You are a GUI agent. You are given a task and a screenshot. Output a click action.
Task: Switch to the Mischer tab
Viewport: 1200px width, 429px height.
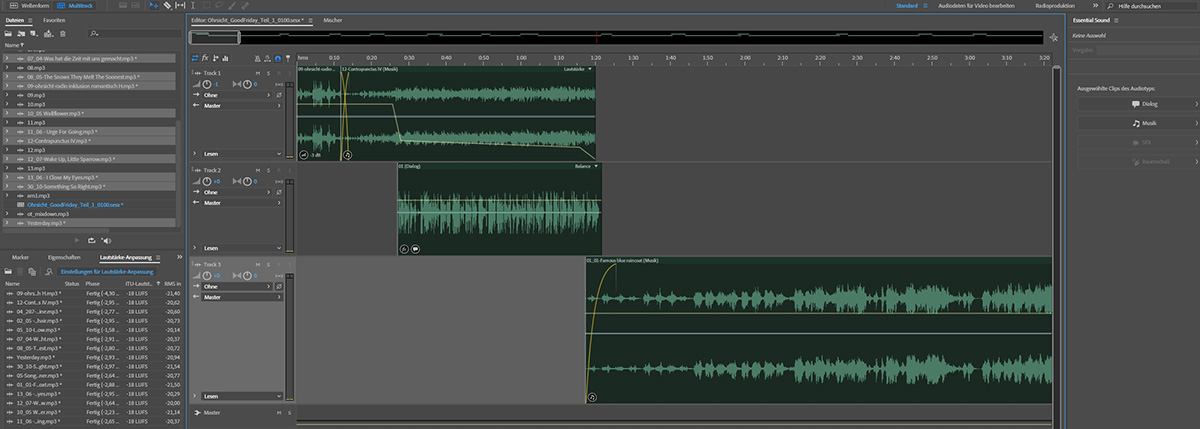pos(333,20)
